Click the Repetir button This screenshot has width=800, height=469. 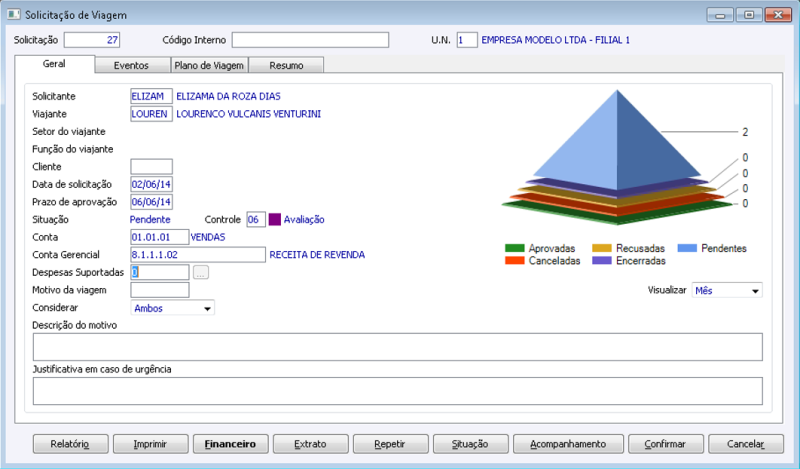(x=391, y=444)
